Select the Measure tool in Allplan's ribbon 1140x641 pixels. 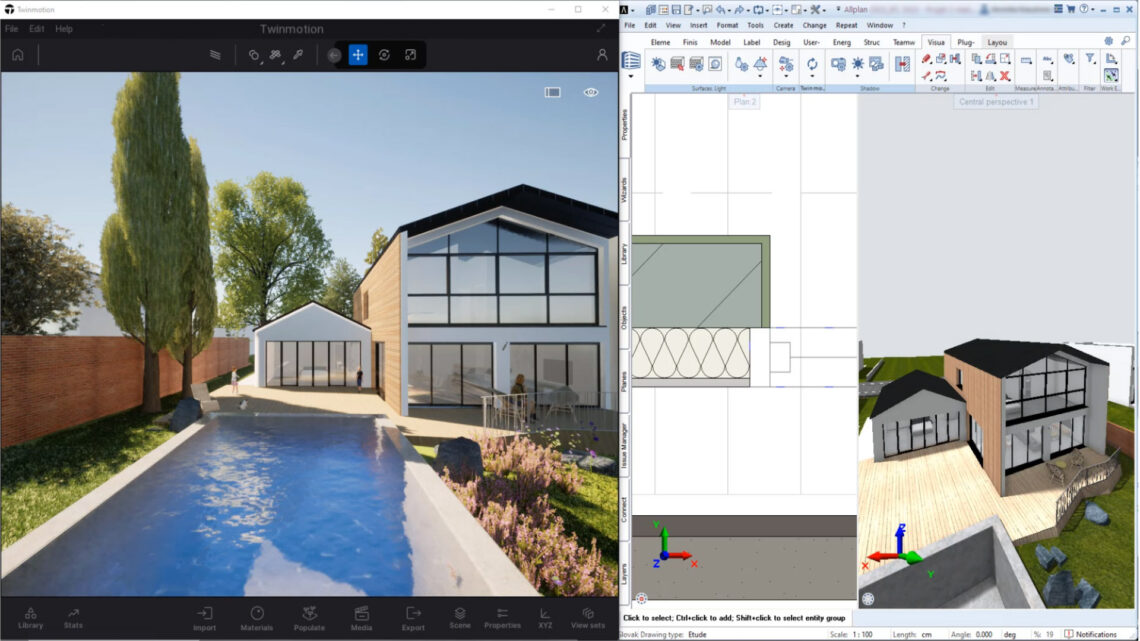tap(1025, 60)
